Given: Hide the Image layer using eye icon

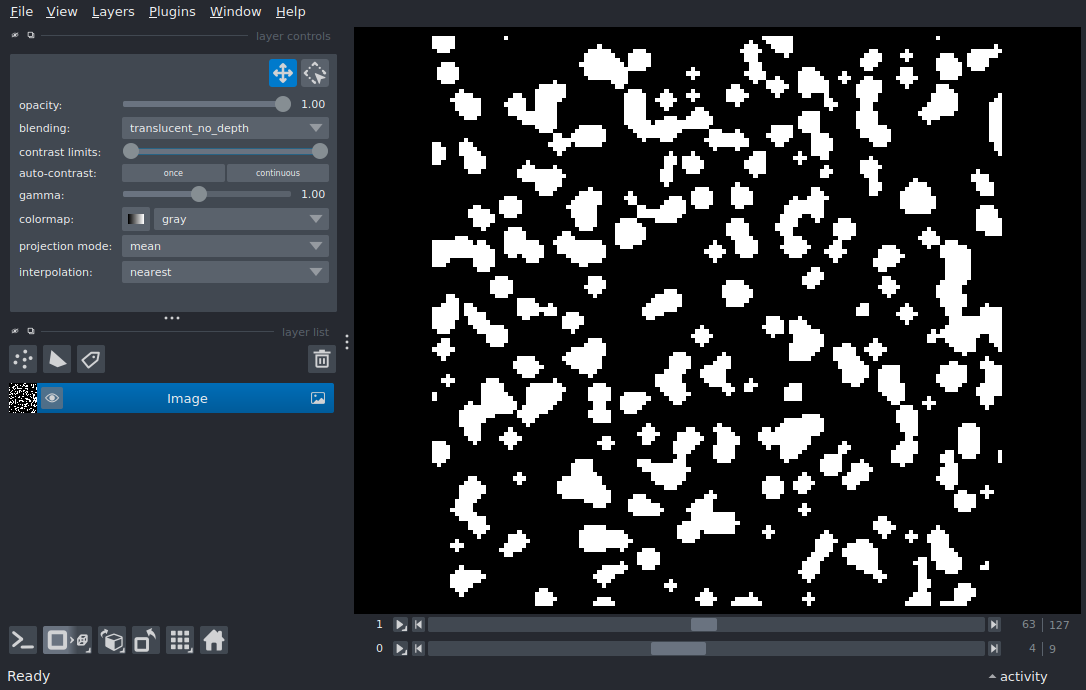Looking at the screenshot, I should (x=52, y=398).
